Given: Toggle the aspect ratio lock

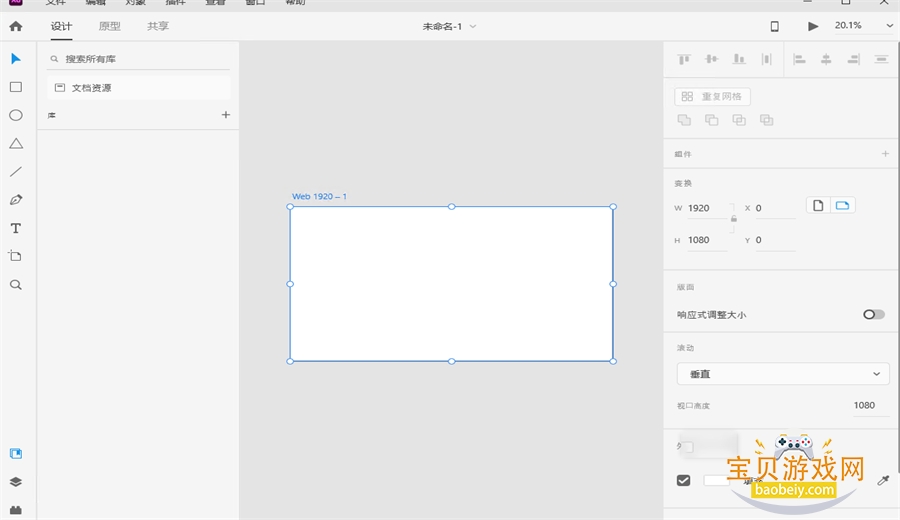Looking at the screenshot, I should 734,219.
